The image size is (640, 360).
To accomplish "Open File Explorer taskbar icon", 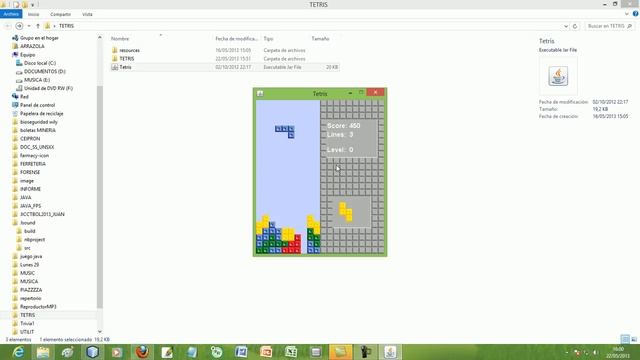I will [43, 352].
